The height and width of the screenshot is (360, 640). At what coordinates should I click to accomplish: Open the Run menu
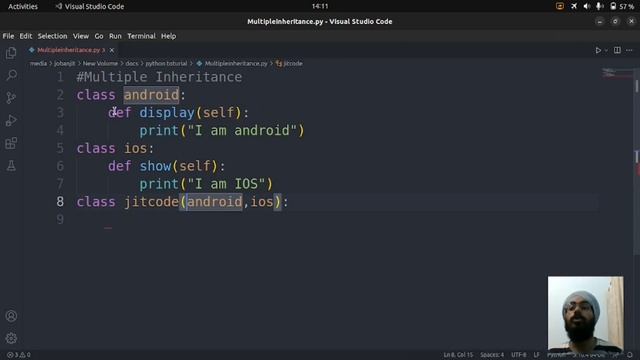click(115, 36)
